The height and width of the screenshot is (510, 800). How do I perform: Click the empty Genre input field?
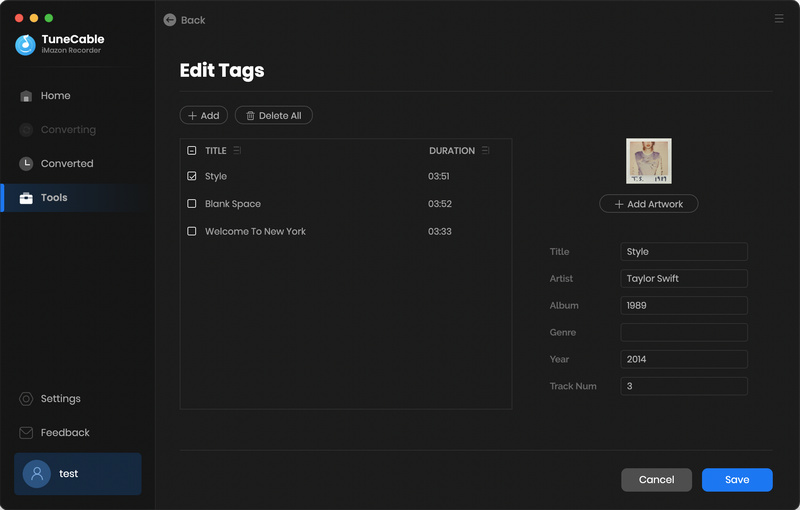(684, 333)
